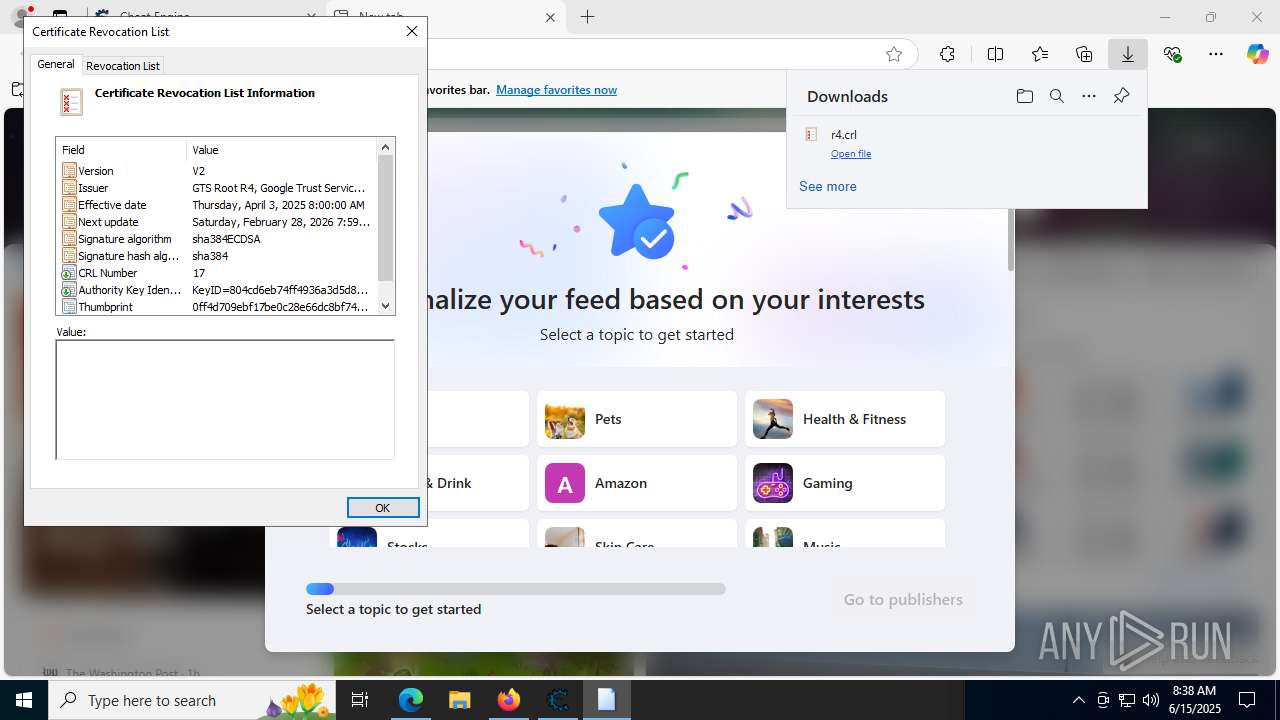Click scroll up arrow in field list
The width and height of the screenshot is (1280, 720).
pos(386,148)
